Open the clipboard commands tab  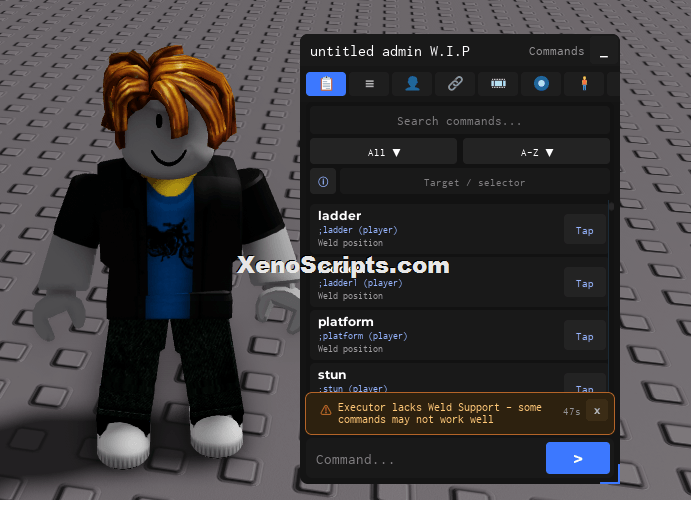pos(326,84)
